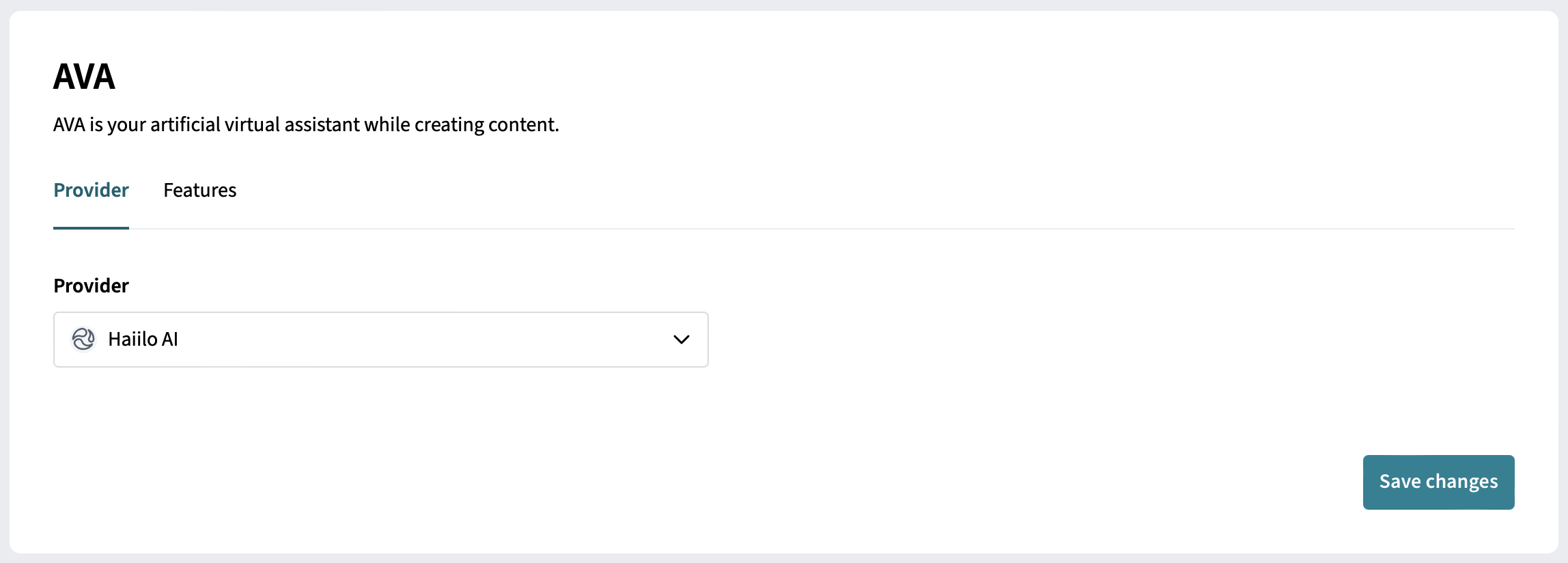
Task: Click the Haiilo AI swirl logo icon
Action: click(x=83, y=339)
